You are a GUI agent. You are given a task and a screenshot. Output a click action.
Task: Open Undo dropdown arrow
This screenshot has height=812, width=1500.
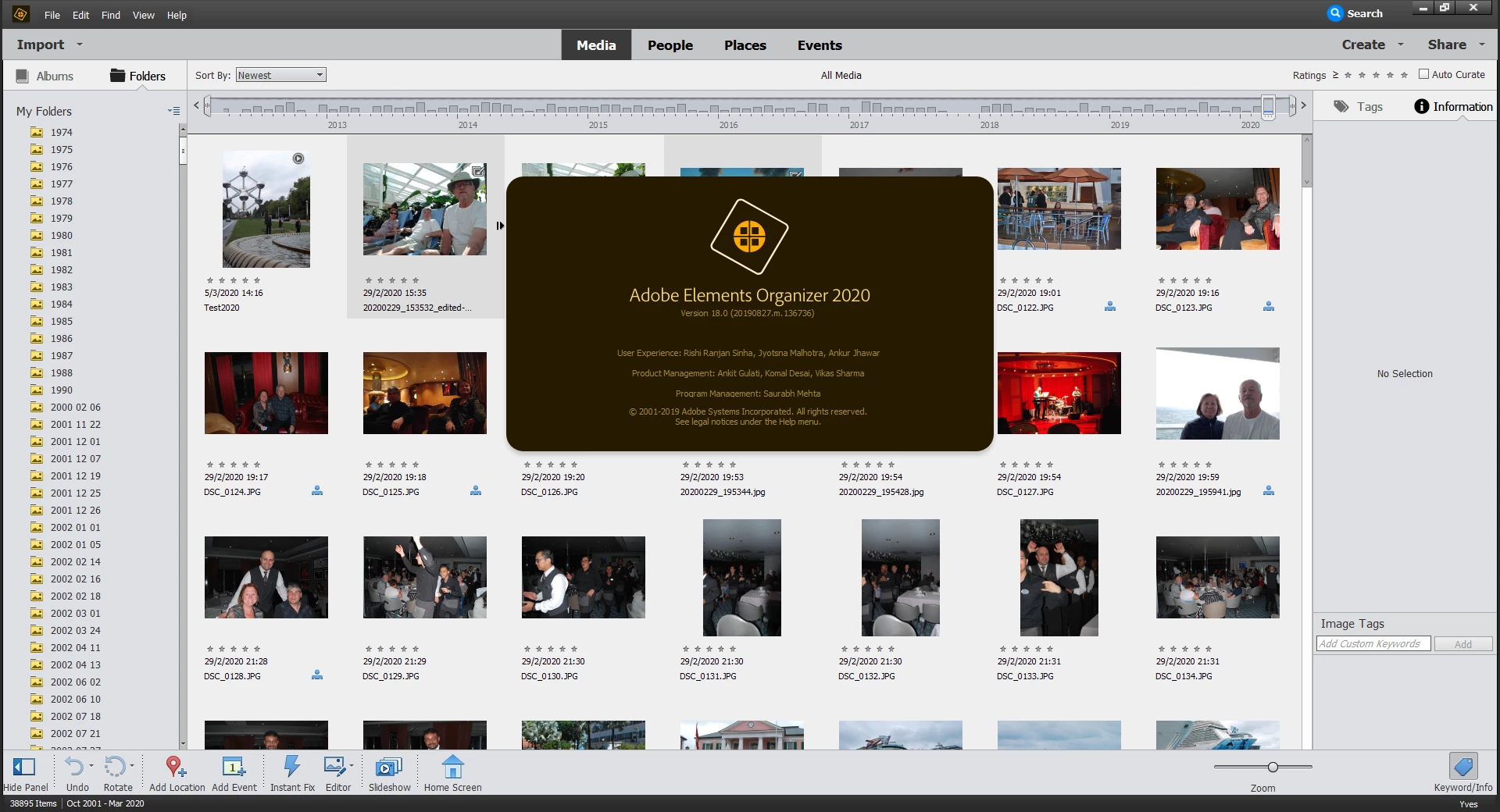click(x=91, y=766)
